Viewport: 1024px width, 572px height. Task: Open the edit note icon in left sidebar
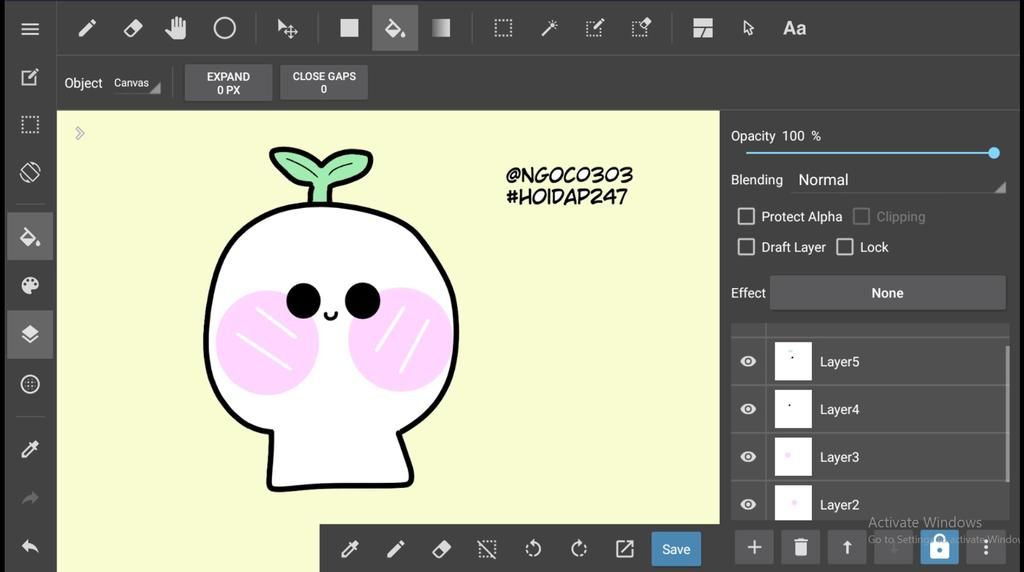[x=30, y=77]
